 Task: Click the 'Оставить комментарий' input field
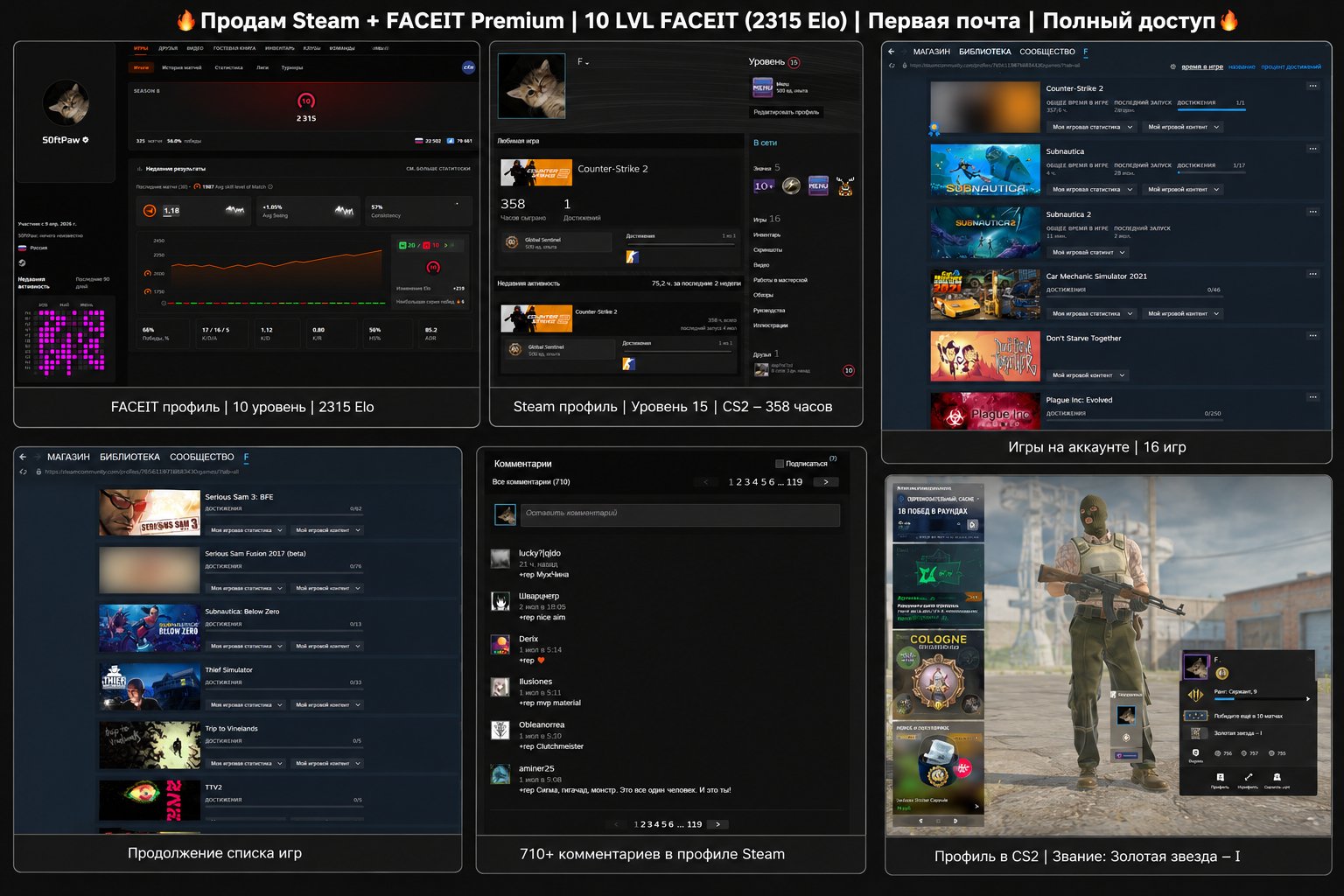click(680, 514)
